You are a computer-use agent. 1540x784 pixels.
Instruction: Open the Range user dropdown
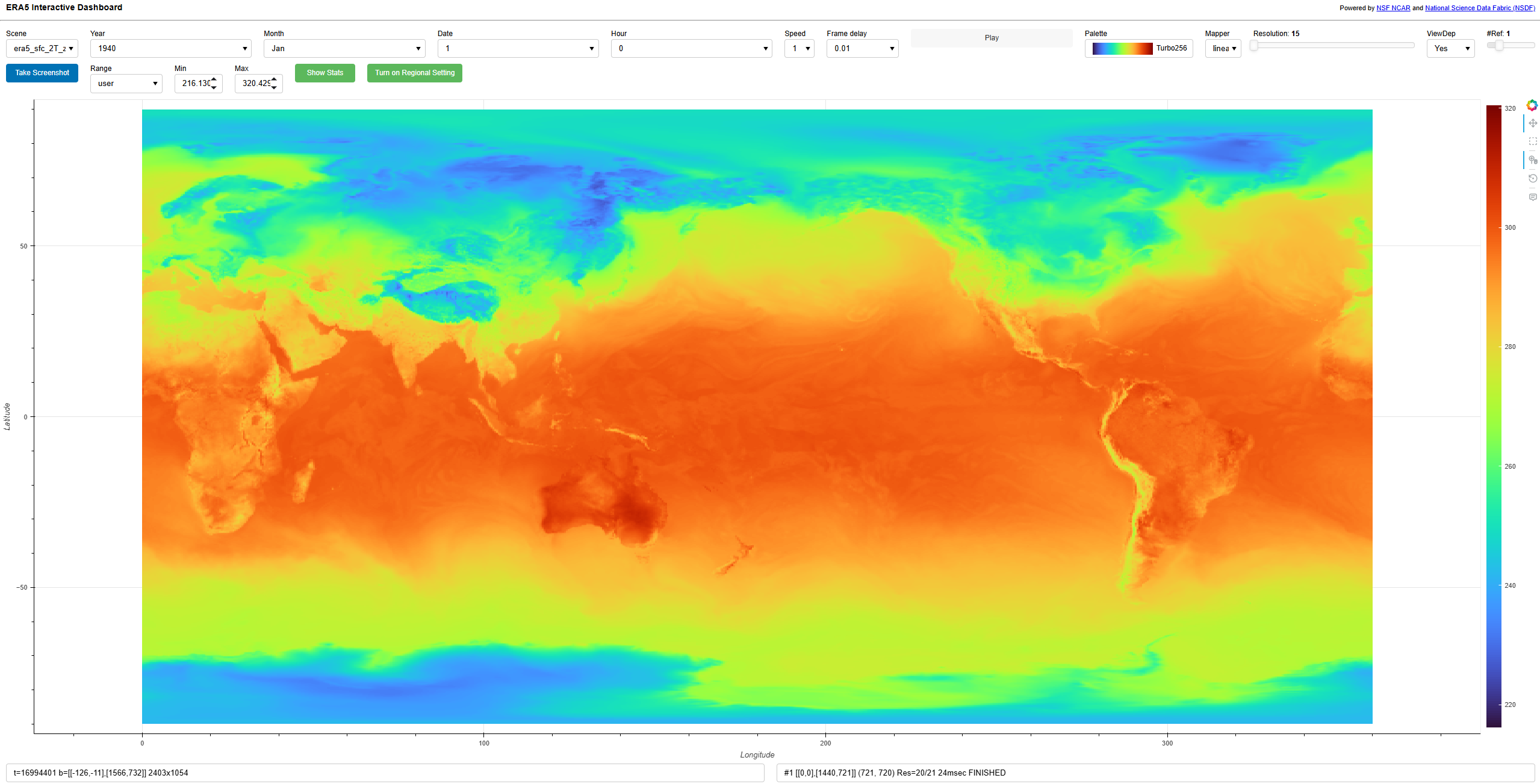[x=126, y=84]
